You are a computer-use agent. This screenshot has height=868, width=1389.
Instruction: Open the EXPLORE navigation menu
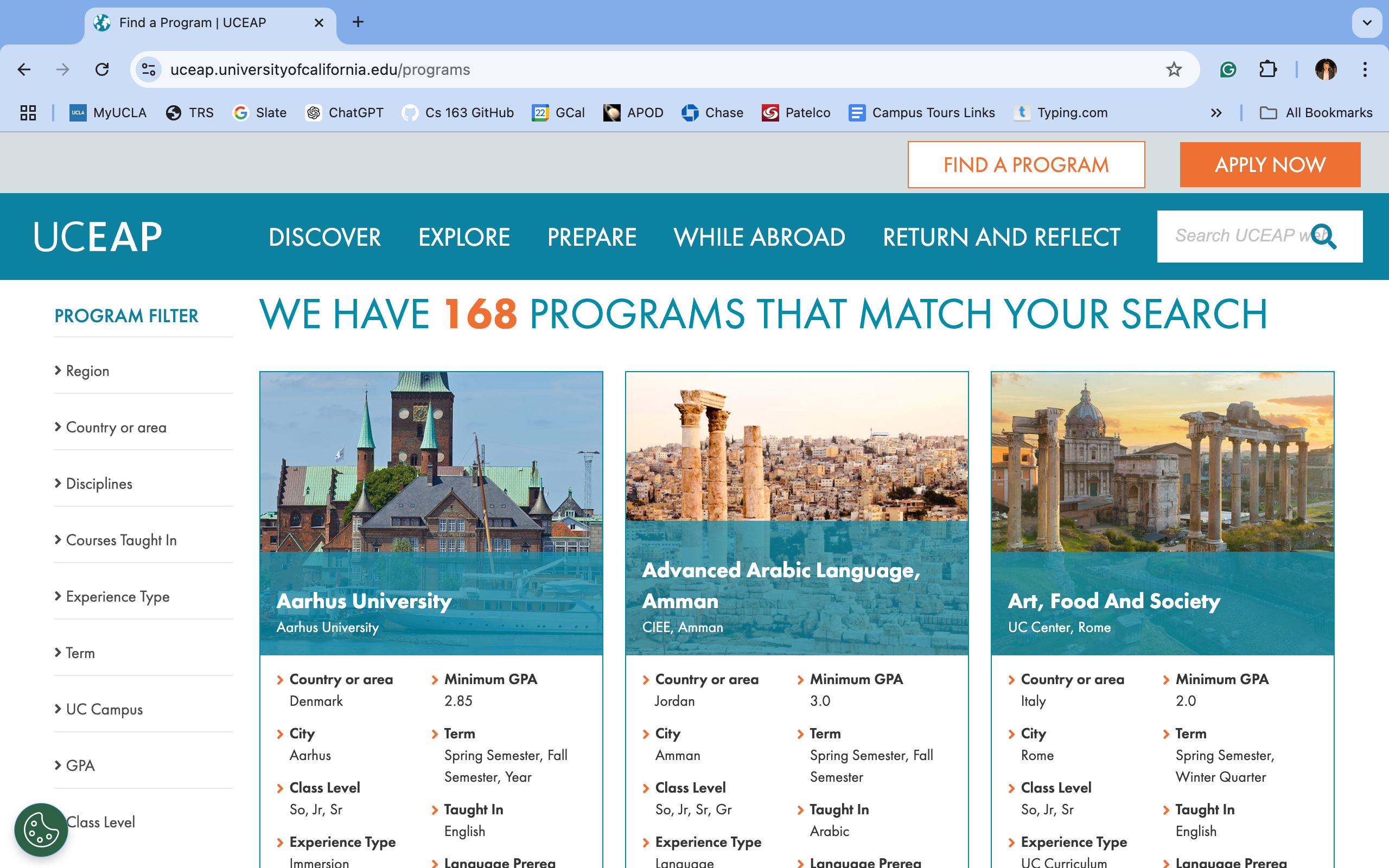[464, 237]
